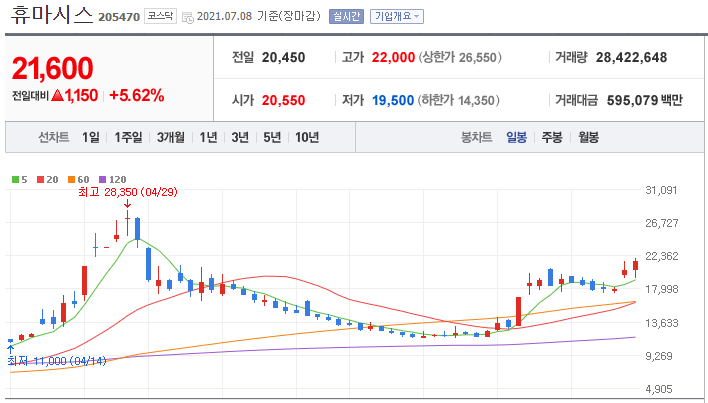Click the 13,633 price axis label
This screenshot has width=708, height=403.
click(661, 323)
